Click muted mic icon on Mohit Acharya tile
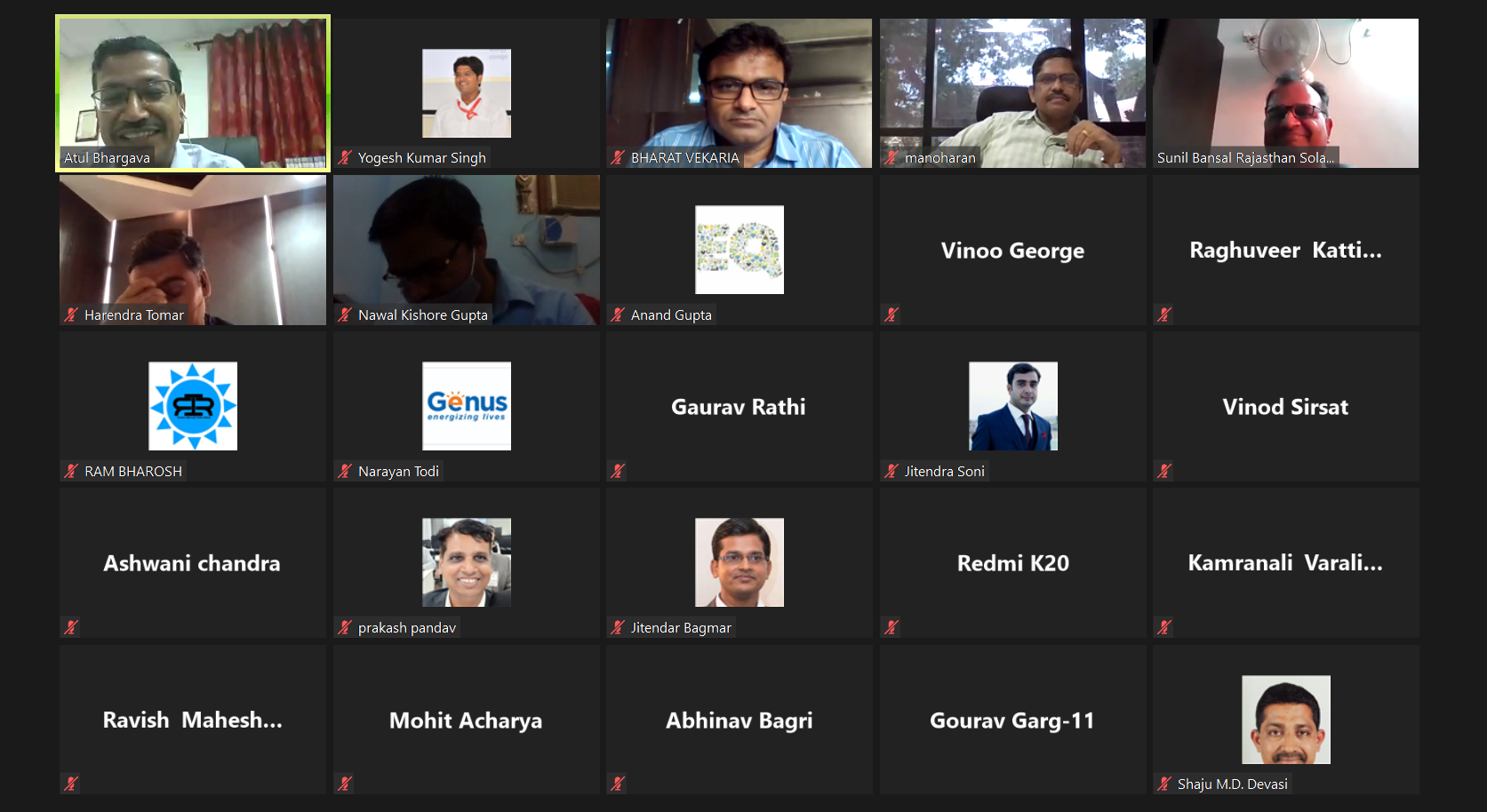Image resolution: width=1487 pixels, height=812 pixels. pos(345,784)
